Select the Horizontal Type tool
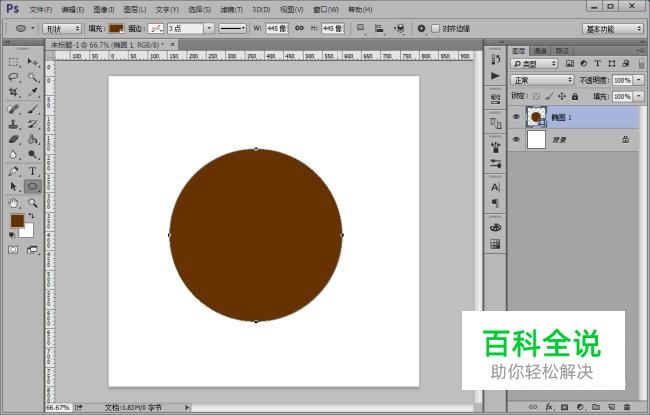The width and height of the screenshot is (650, 415). (32, 171)
